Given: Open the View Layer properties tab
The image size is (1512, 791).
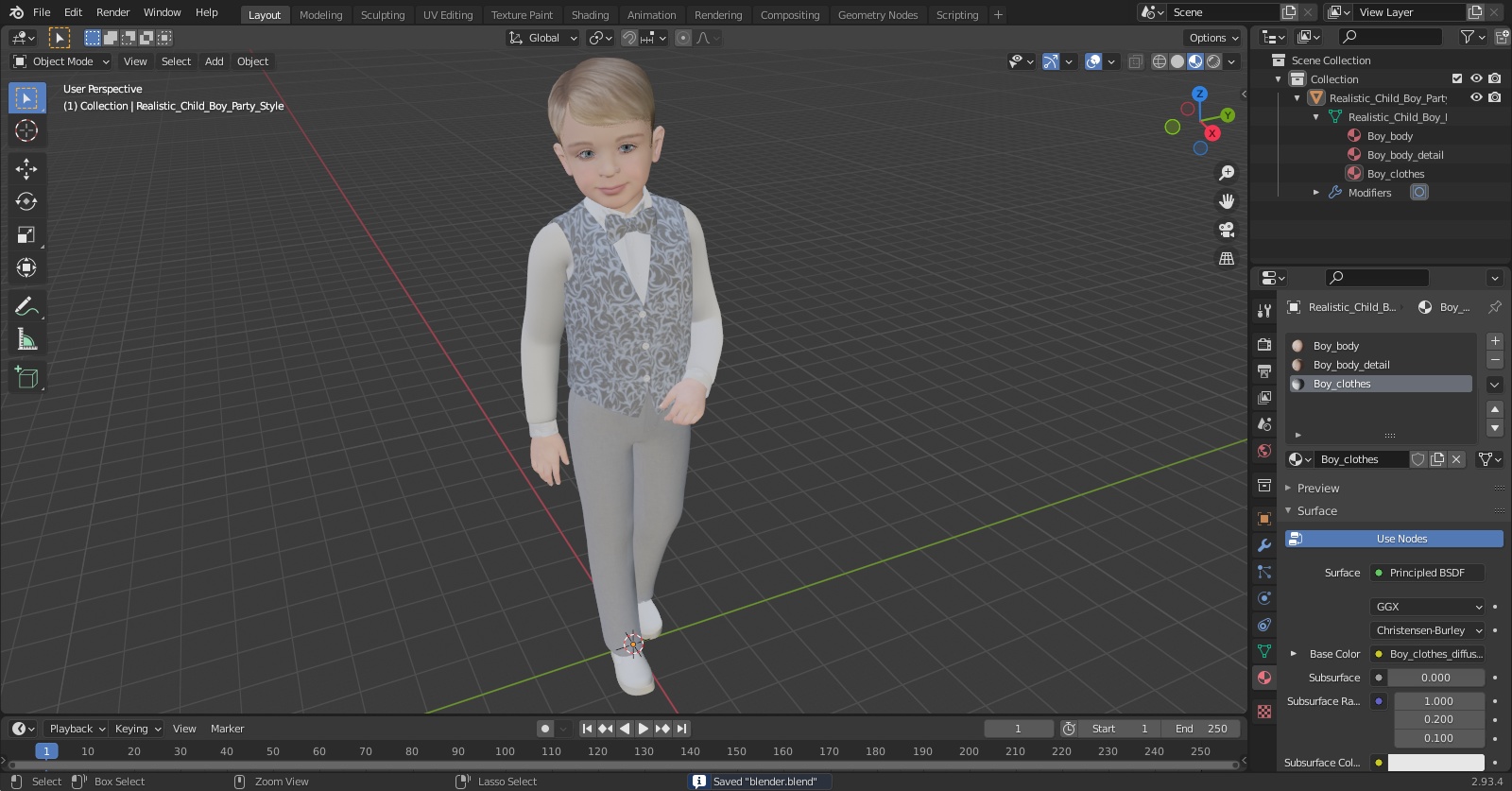Looking at the screenshot, I should [x=1264, y=398].
